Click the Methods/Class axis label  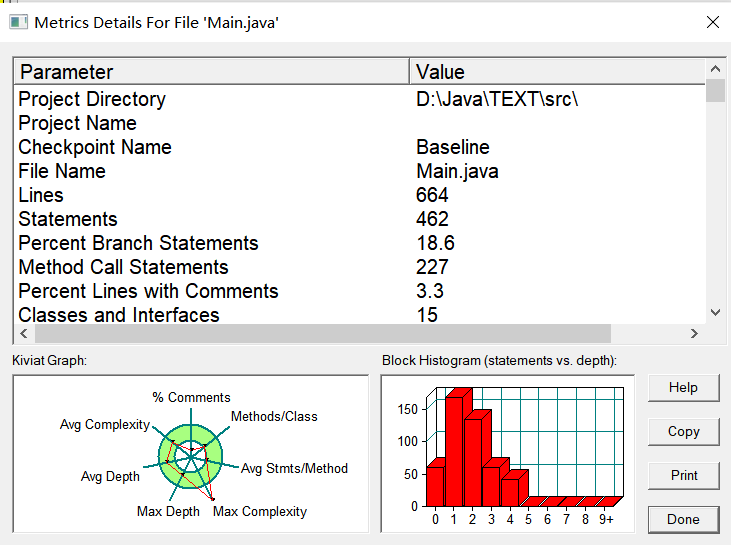(274, 416)
